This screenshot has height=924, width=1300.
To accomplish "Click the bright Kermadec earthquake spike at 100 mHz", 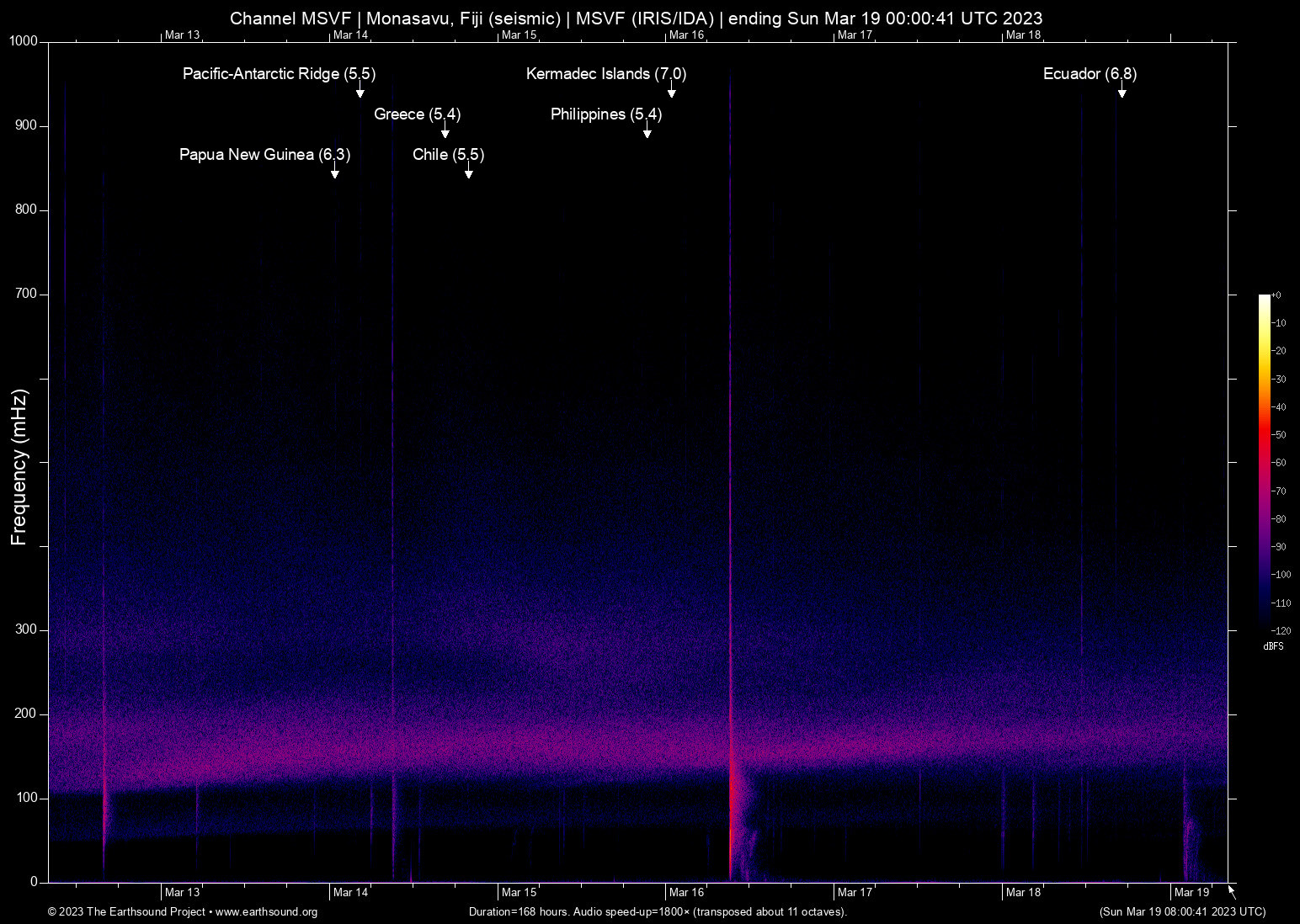I will pyautogui.click(x=732, y=798).
